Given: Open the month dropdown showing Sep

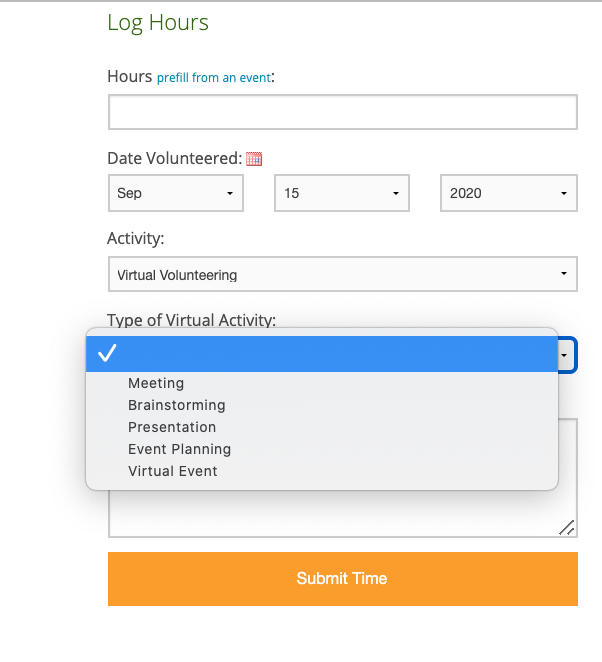Looking at the screenshot, I should pos(176,193).
